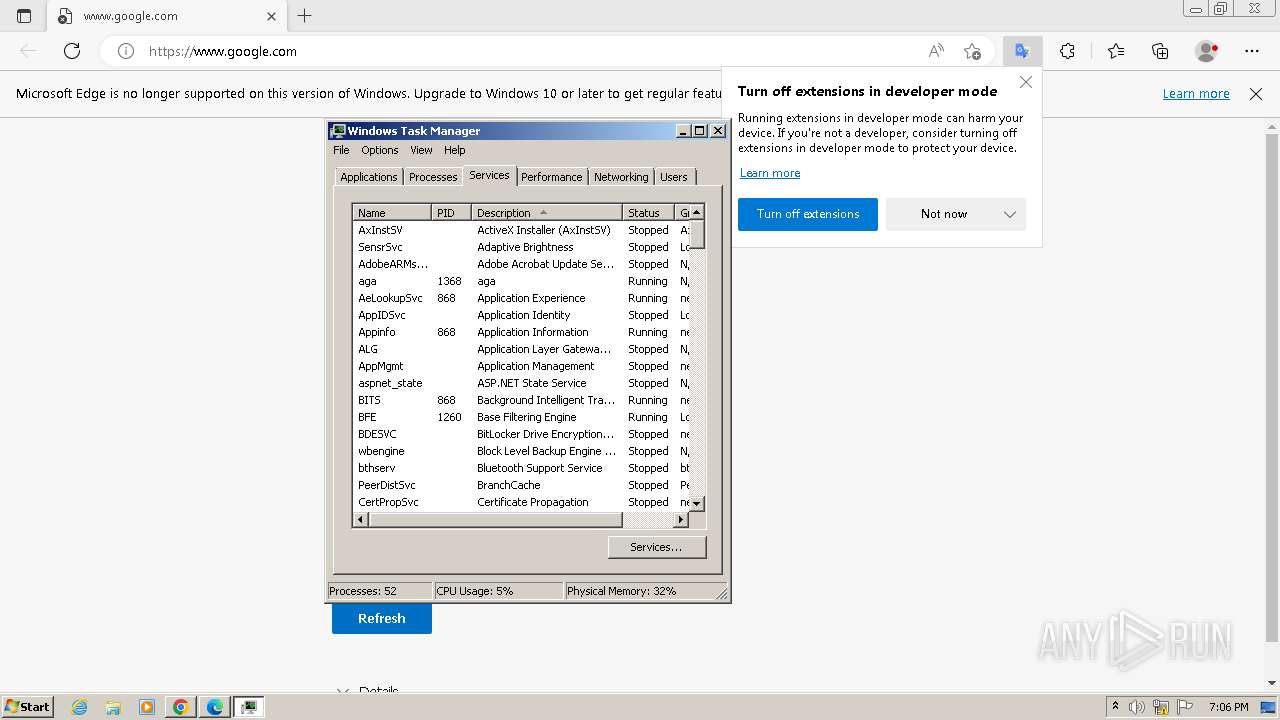Open a new browser tab

click(305, 16)
